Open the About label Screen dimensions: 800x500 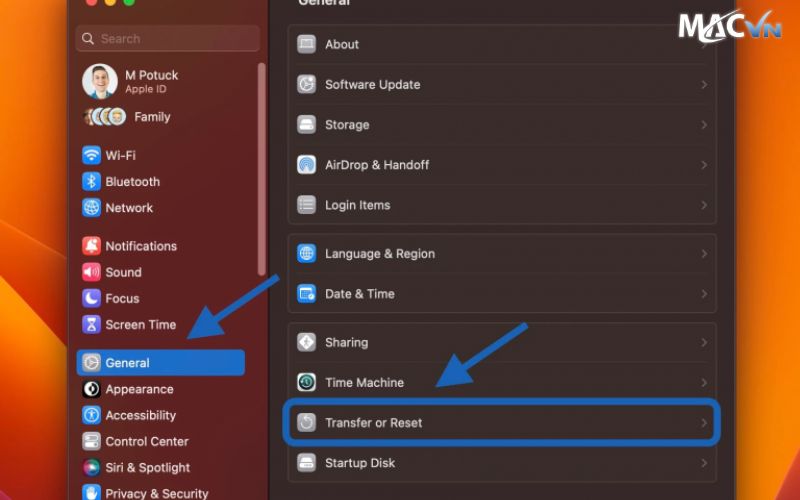click(342, 44)
